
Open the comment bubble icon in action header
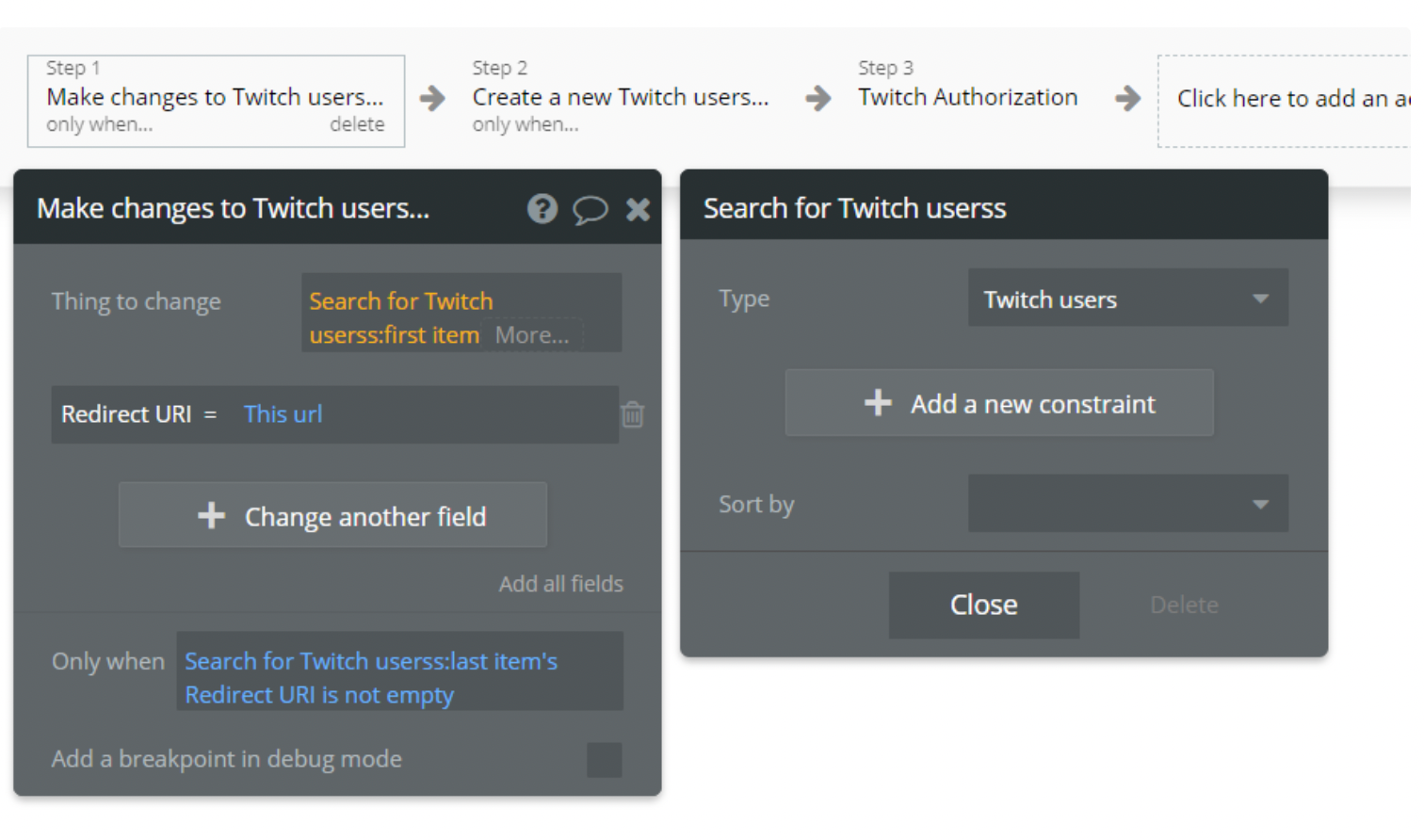(x=591, y=209)
